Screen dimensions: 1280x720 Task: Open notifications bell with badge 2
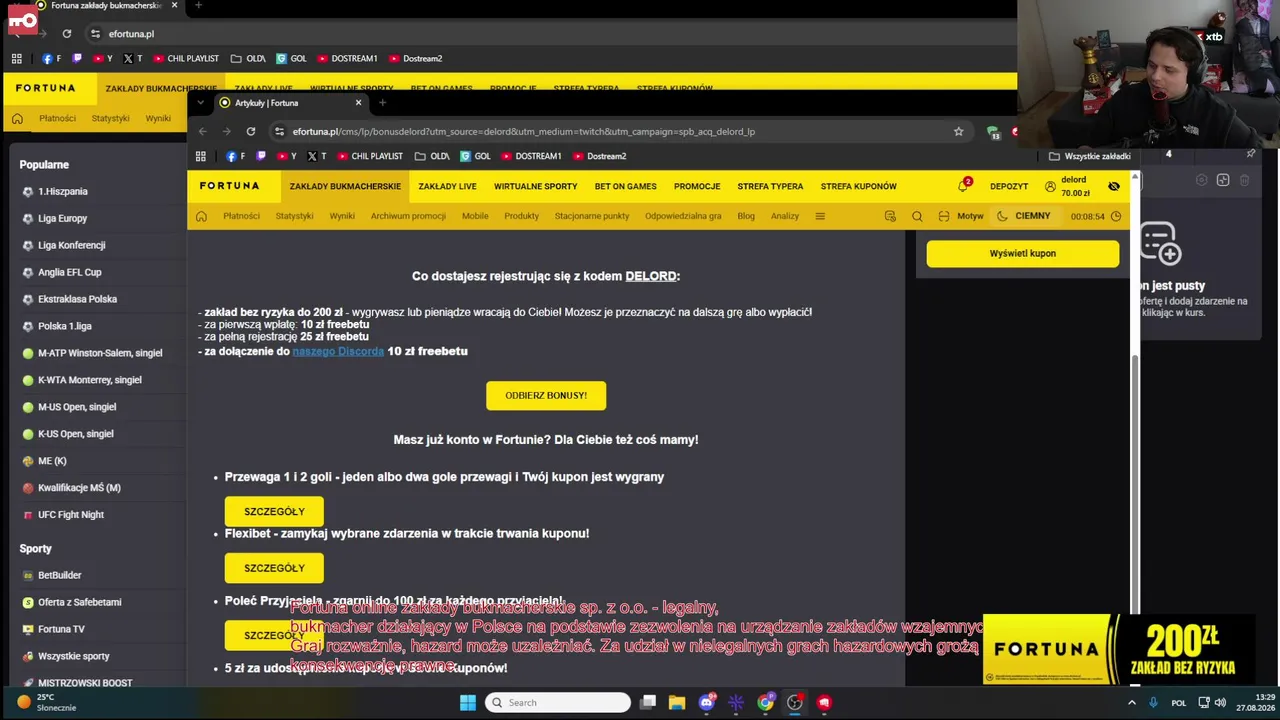tap(964, 186)
